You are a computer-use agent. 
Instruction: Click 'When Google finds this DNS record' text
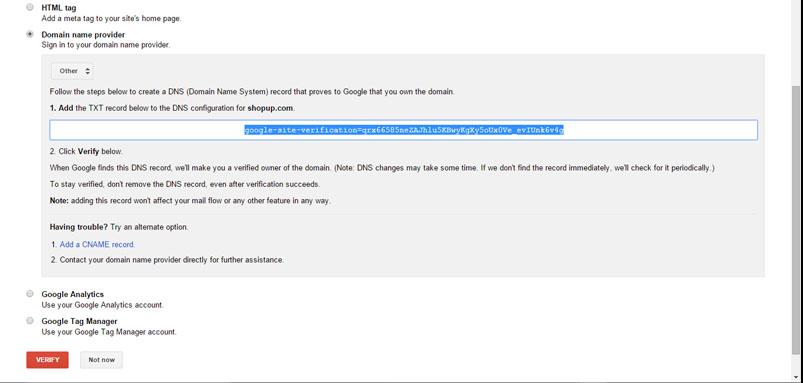(382, 167)
